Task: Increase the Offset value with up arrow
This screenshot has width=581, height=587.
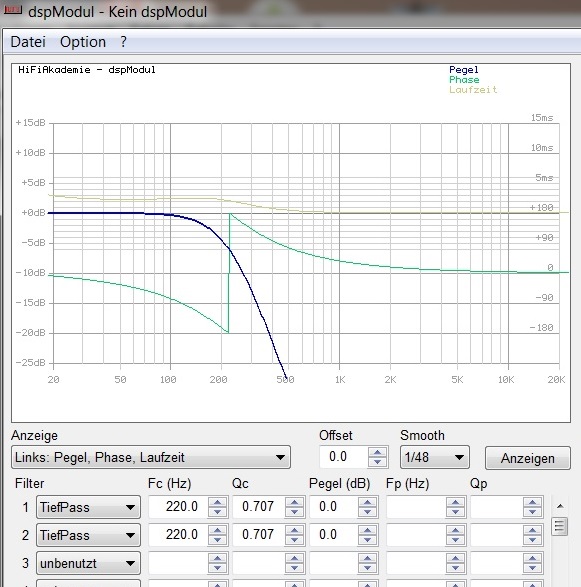Action: pyautogui.click(x=377, y=453)
